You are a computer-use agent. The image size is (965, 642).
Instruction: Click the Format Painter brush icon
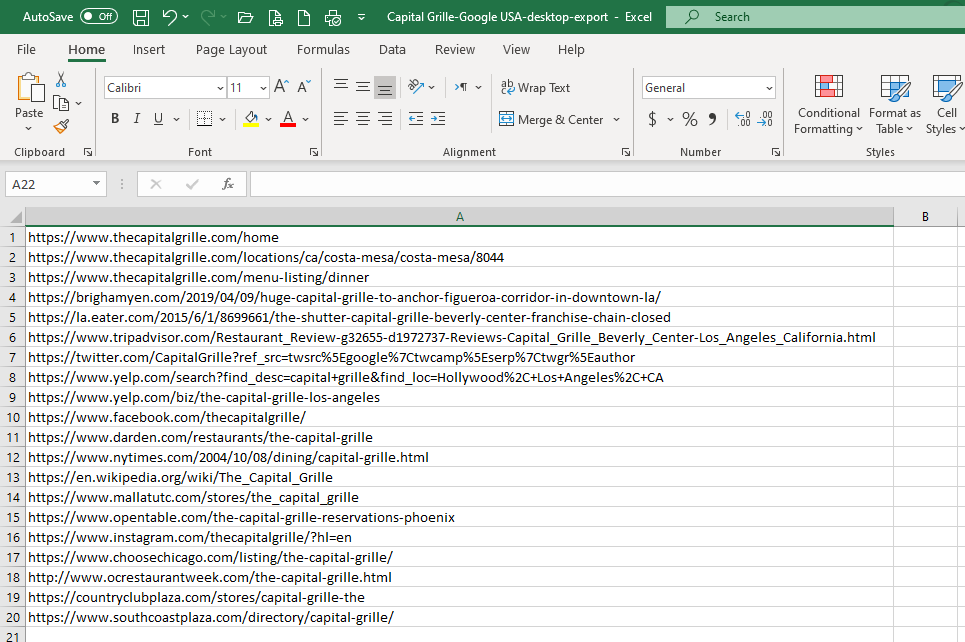(61, 126)
